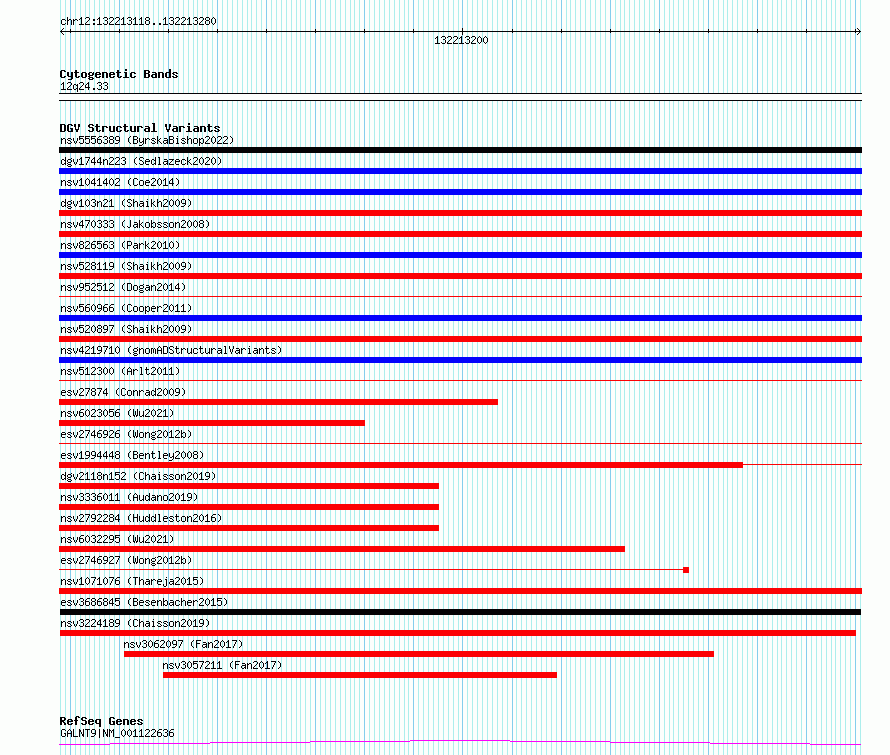The image size is (890, 755).
Task: Click the blue bar under nsv4219710
Action: pos(460,360)
